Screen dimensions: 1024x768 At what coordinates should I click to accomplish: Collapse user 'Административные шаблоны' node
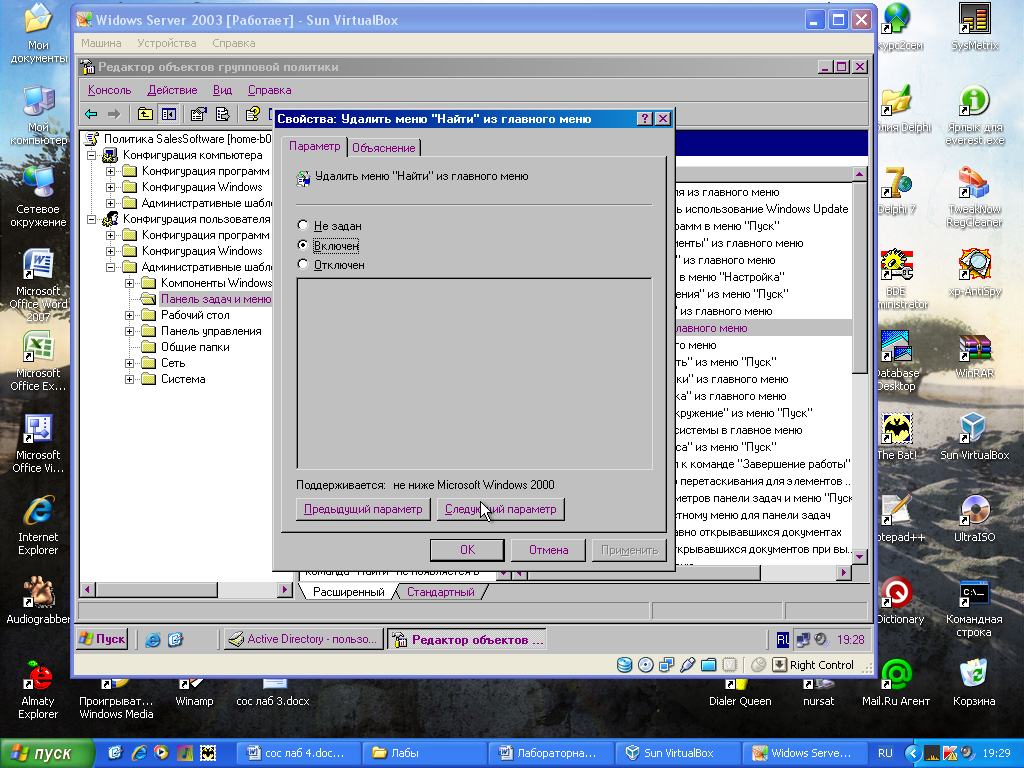(x=110, y=267)
